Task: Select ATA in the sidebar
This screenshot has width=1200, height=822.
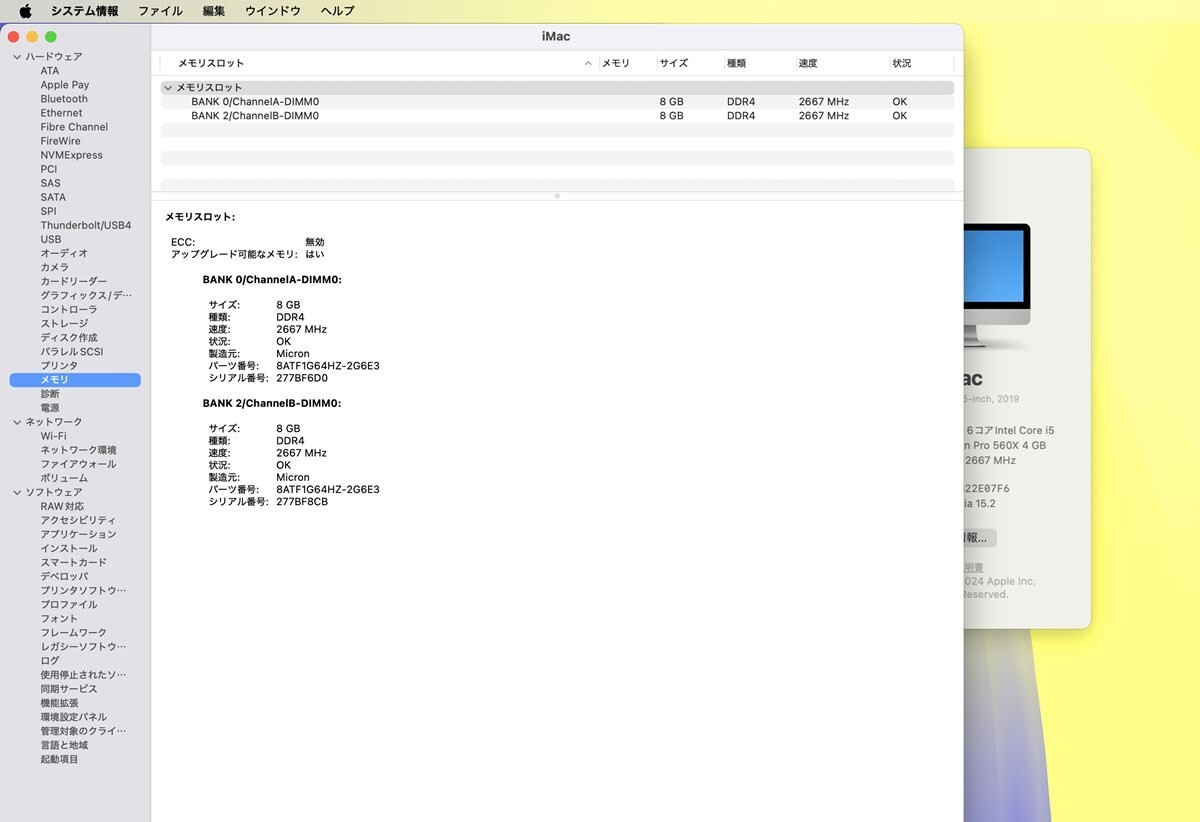Action: pyautogui.click(x=50, y=71)
